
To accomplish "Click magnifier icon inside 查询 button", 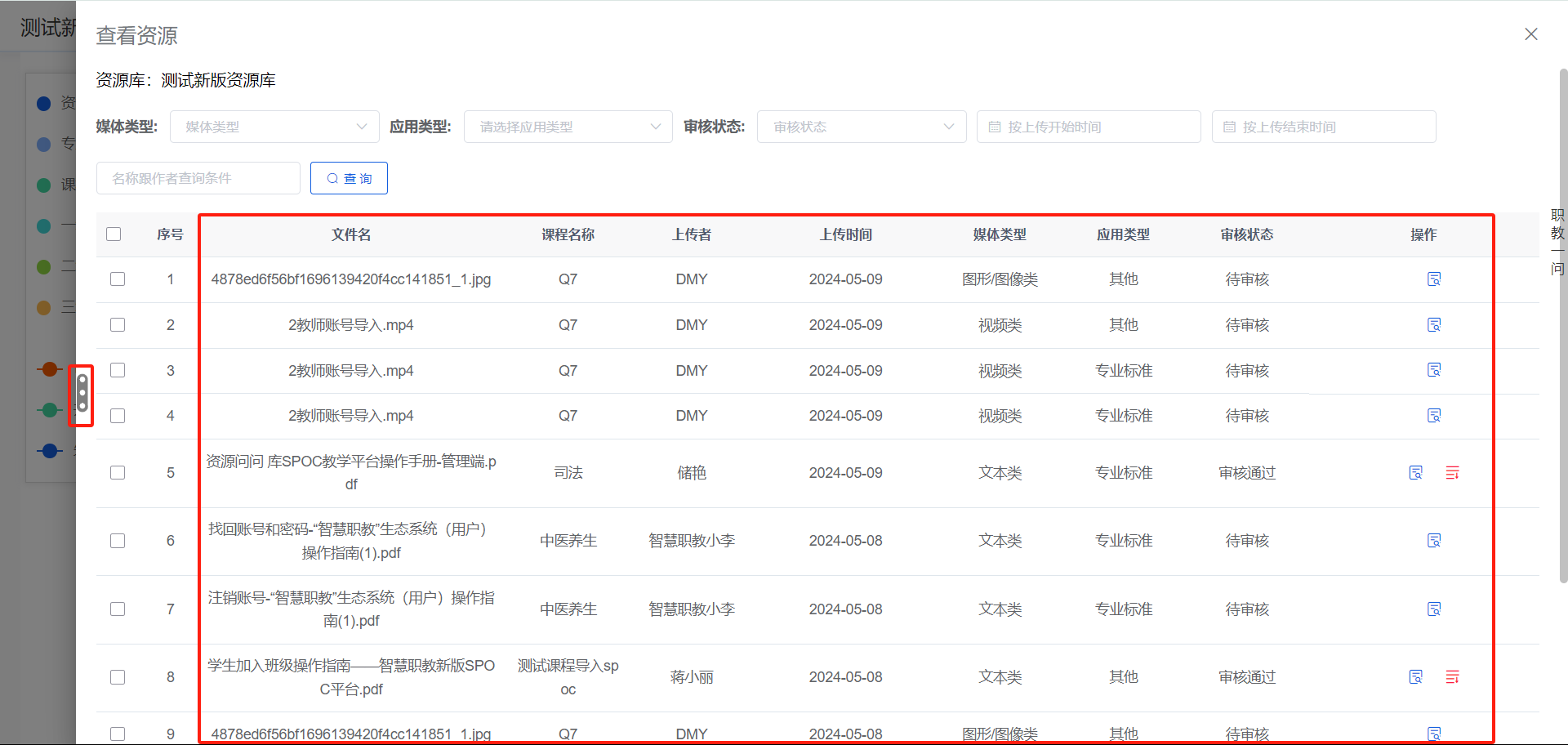I will tap(332, 178).
